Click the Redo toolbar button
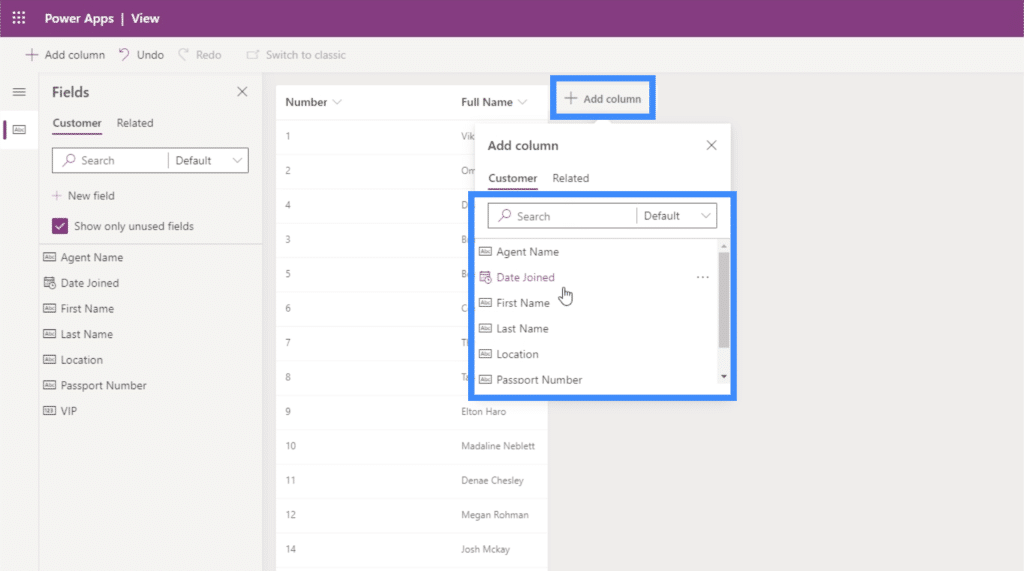This screenshot has width=1024, height=571. 200,55
